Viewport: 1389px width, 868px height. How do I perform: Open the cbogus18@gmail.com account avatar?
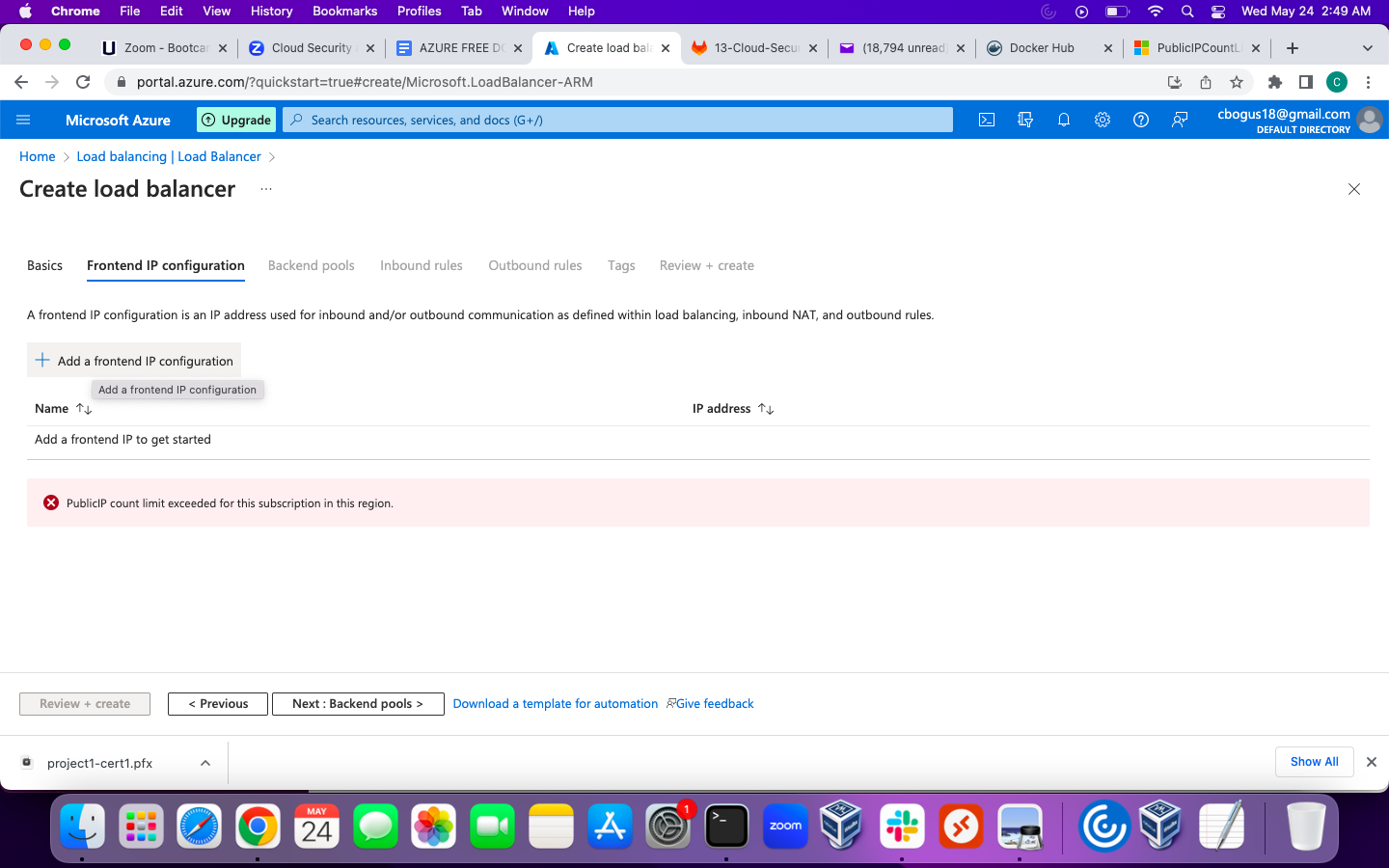(1369, 120)
